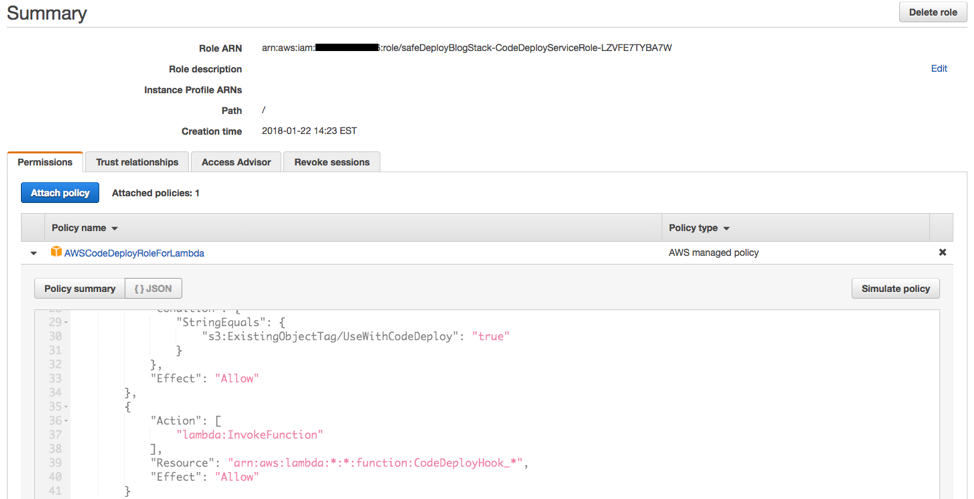
Task: Click the "lambda:InvokeFunction" string in JSON
Action: pos(250,434)
